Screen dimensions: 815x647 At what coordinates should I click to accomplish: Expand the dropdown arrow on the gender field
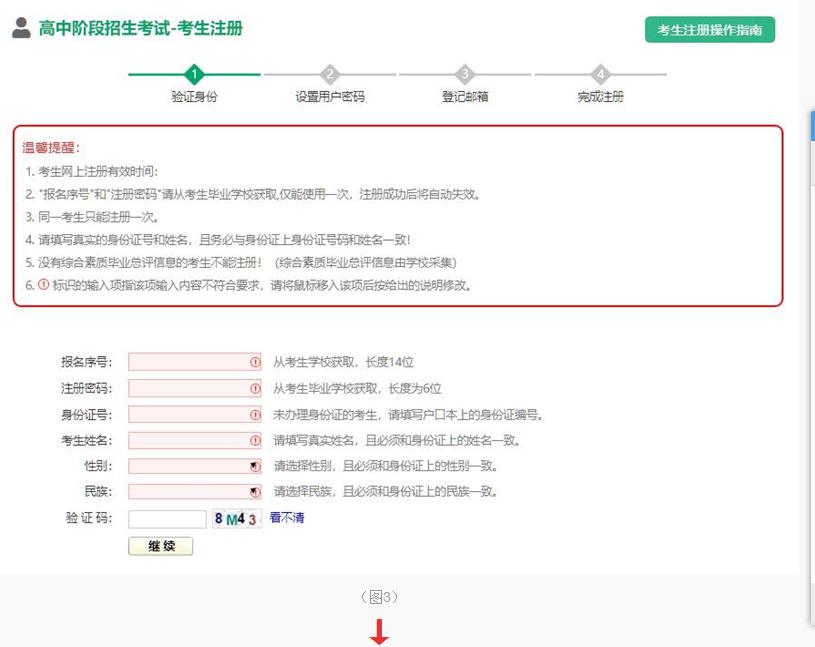(252, 466)
